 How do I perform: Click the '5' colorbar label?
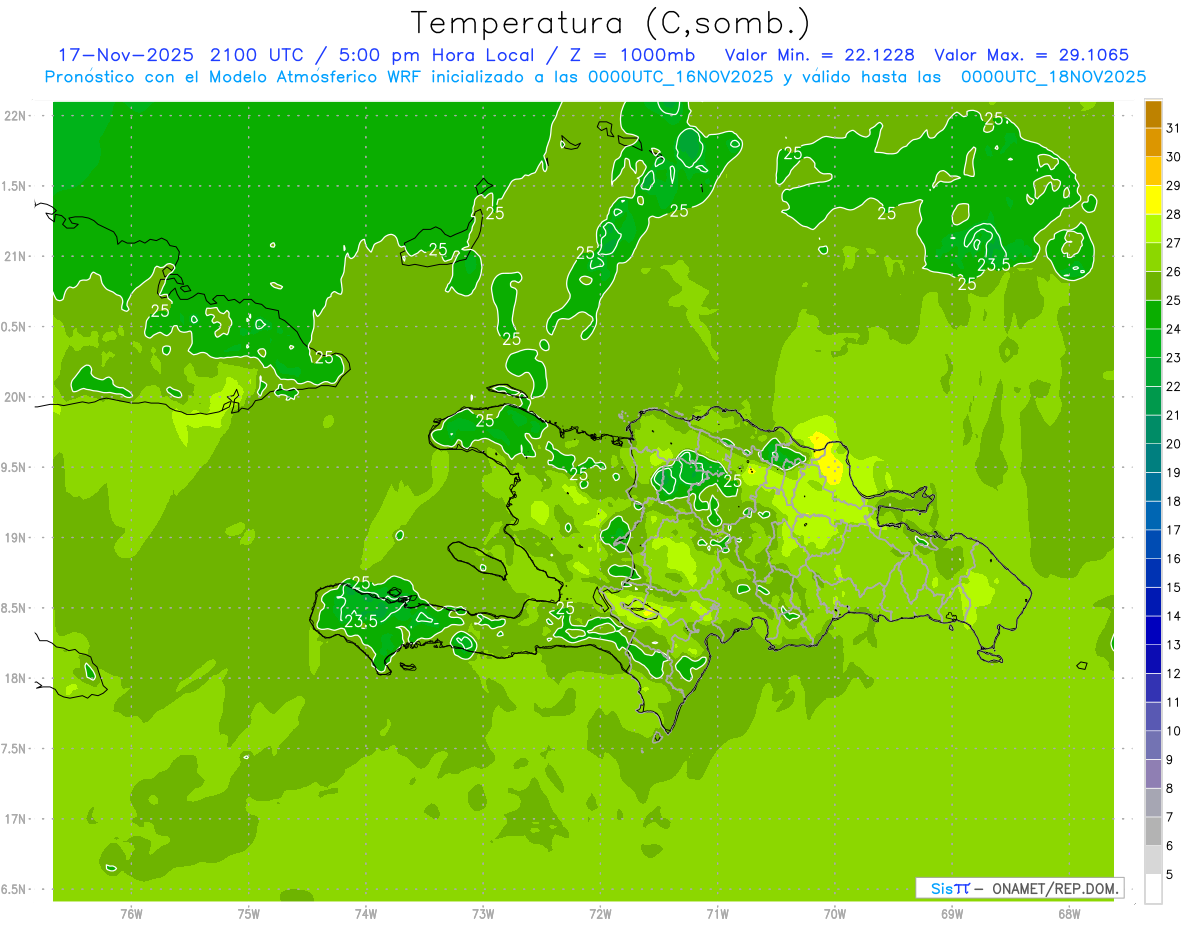coord(1170,875)
